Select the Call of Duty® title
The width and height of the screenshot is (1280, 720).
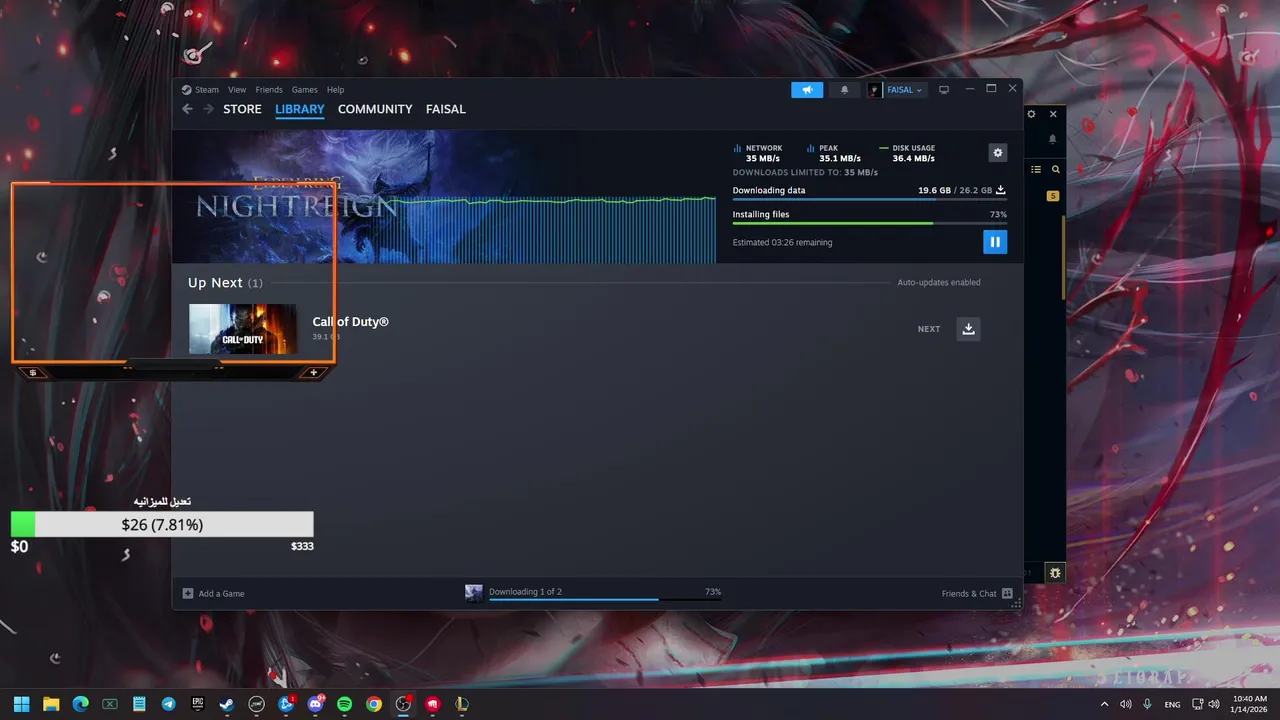[350, 322]
